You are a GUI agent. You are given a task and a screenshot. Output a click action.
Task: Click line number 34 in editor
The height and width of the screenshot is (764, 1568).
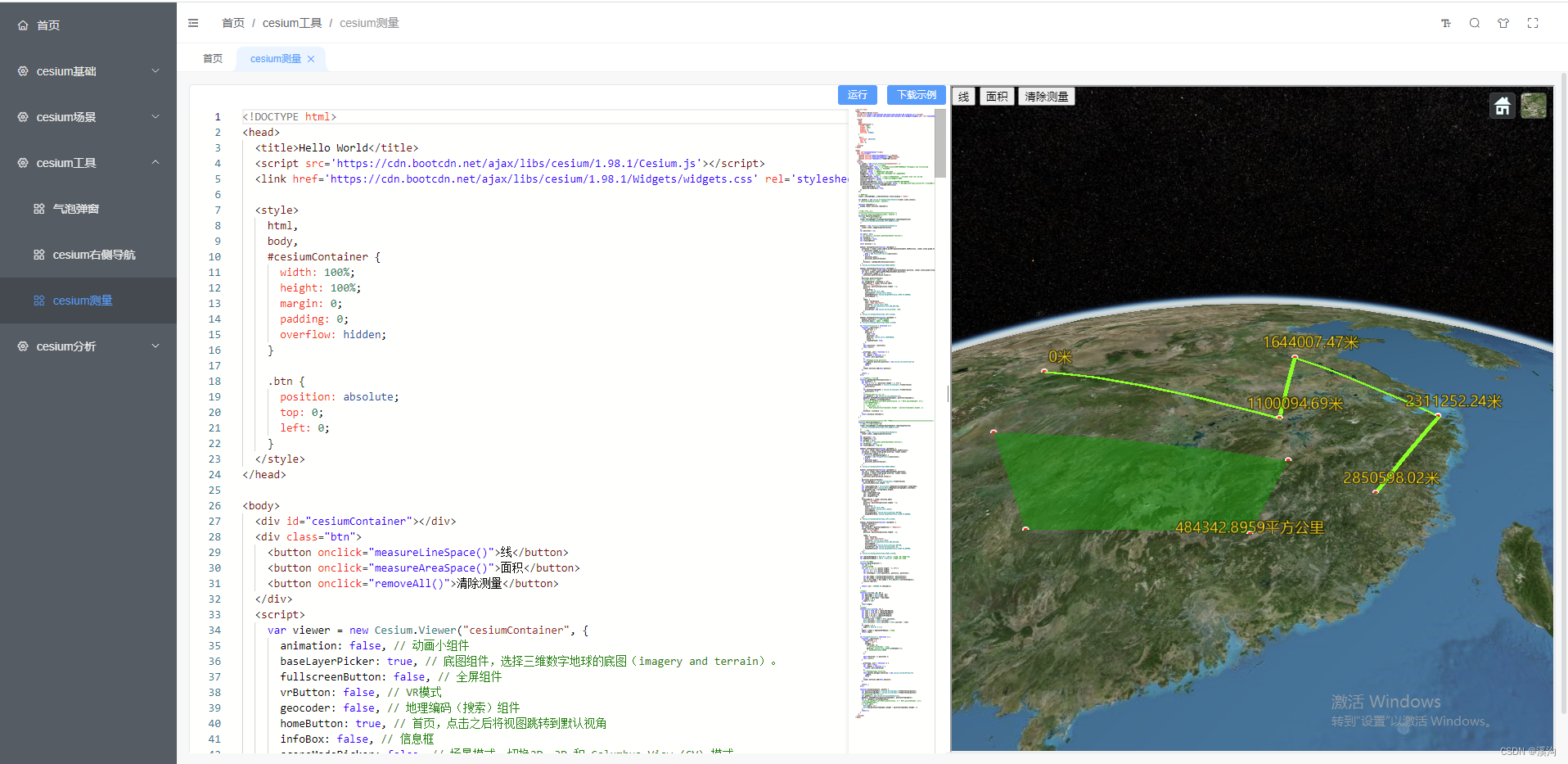pos(214,631)
